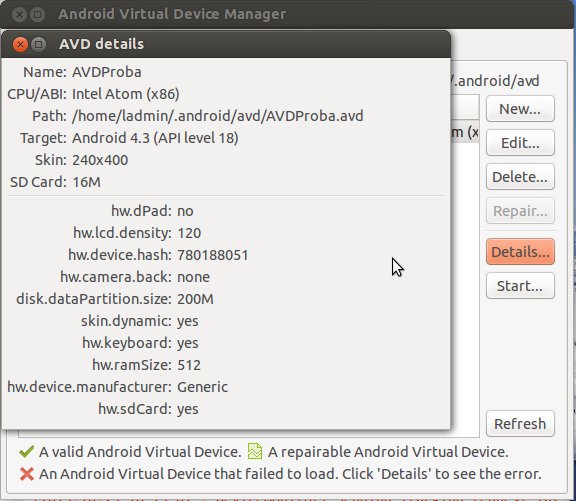This screenshot has width=576, height=501.
Task: Click the hw.device.hash value 780188051
Action: coord(213,255)
